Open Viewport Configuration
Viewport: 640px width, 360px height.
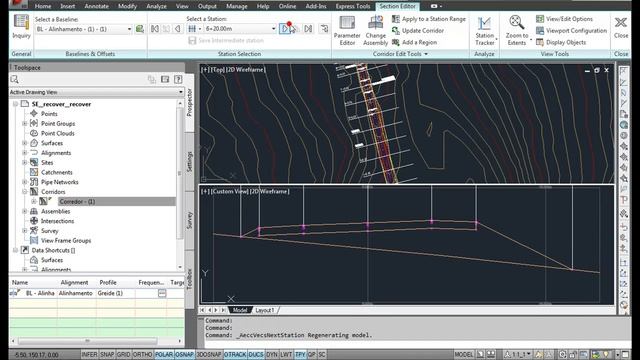(571, 31)
